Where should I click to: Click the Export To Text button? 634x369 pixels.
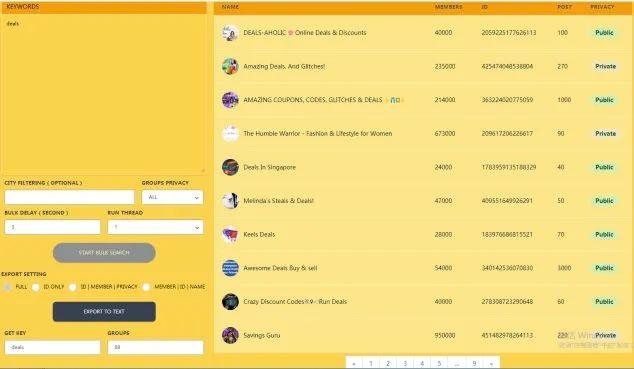(104, 312)
